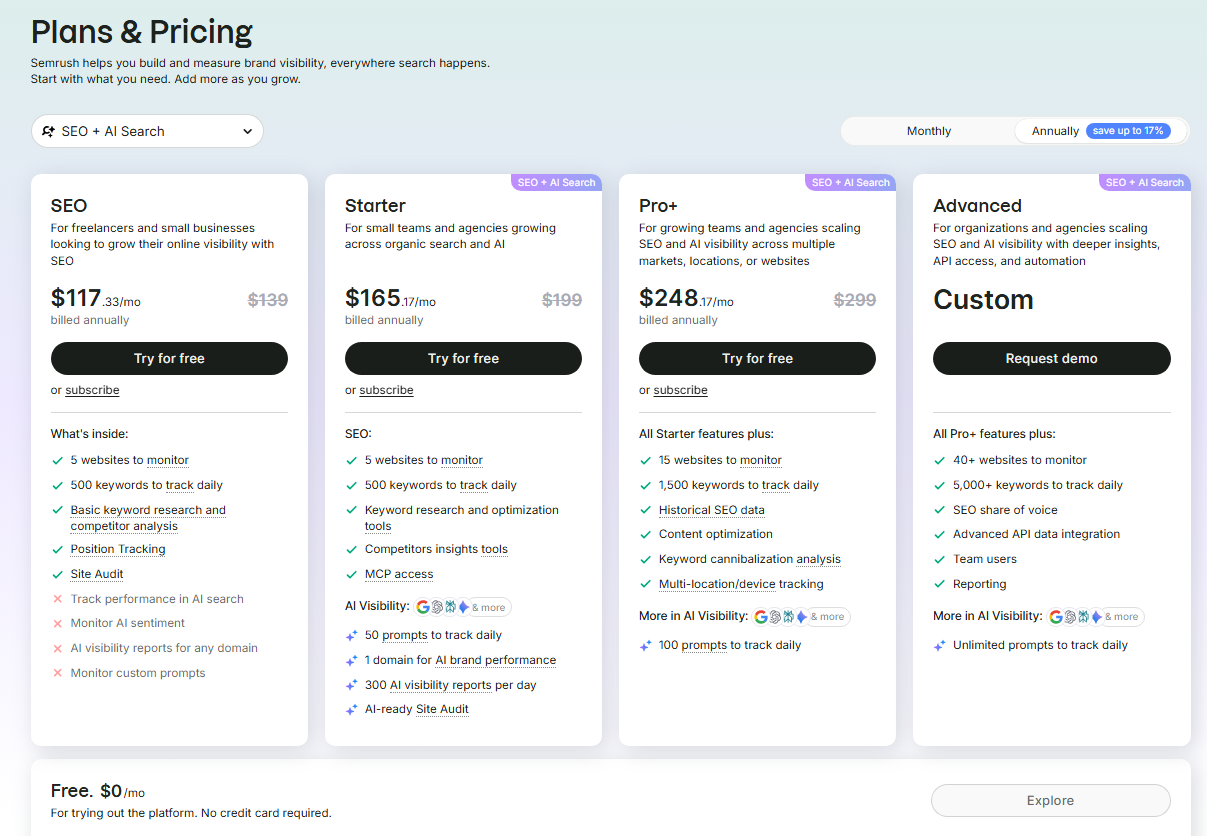Click Google icon in Starter AI Visibility
The image size is (1207, 836).
tap(422, 607)
